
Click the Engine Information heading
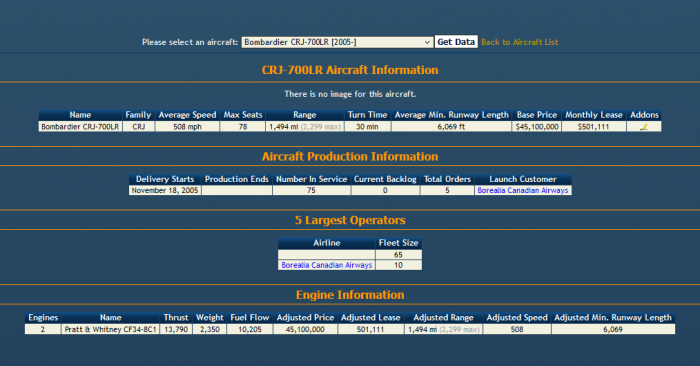coord(350,295)
